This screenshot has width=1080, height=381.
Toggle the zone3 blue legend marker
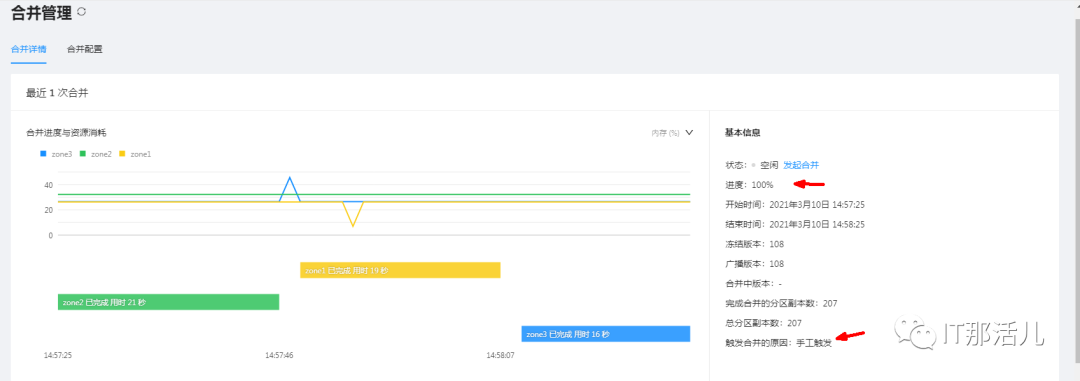pyautogui.click(x=43, y=154)
